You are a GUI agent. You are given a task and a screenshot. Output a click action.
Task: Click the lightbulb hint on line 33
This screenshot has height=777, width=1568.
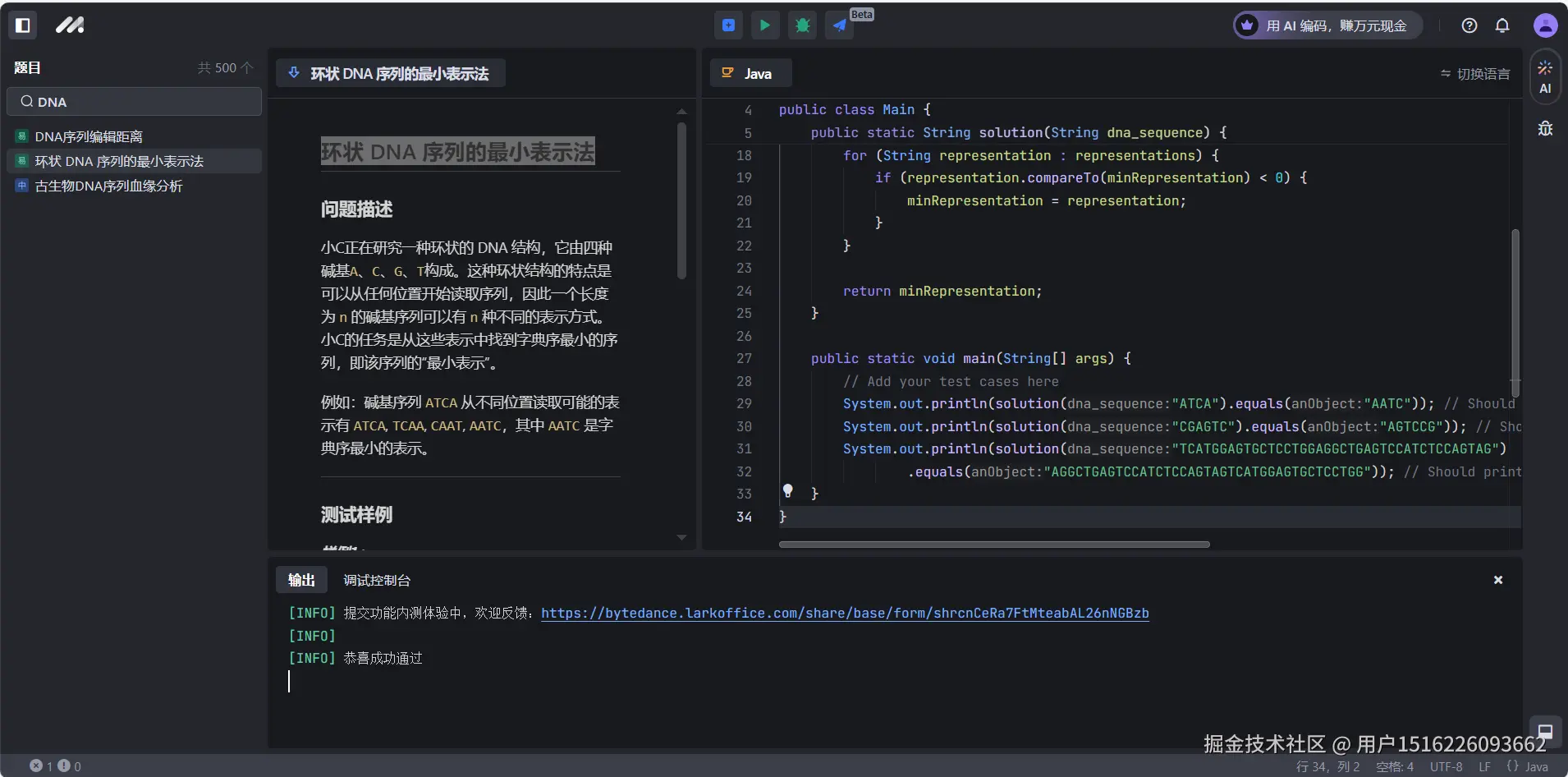(x=787, y=491)
